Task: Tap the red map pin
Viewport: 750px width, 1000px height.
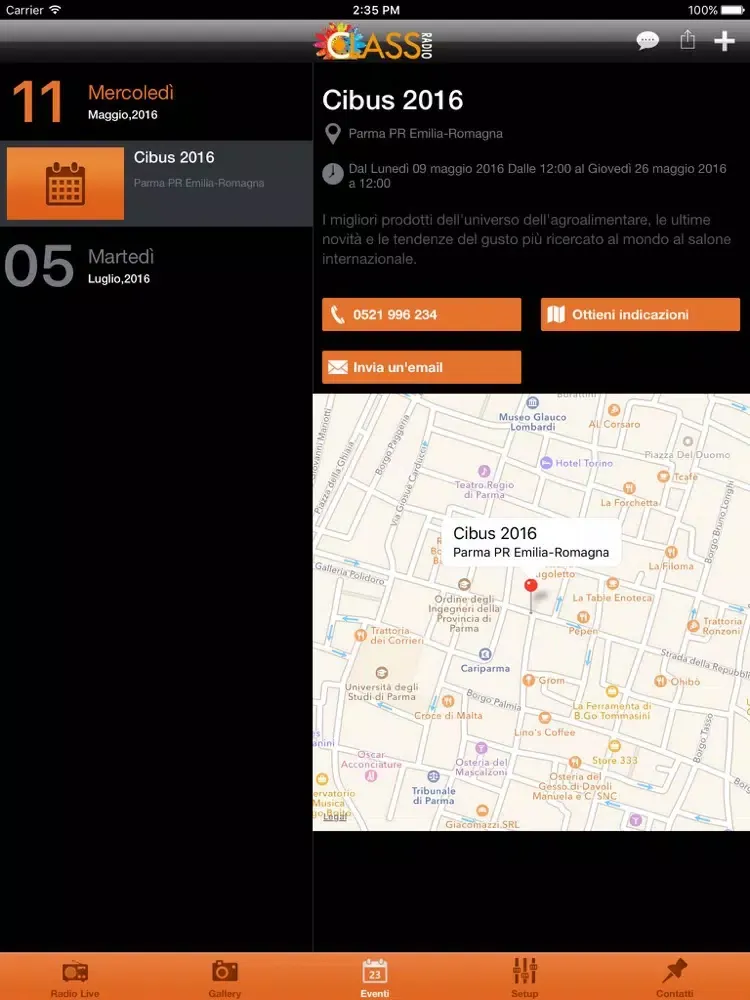Action: [531, 586]
